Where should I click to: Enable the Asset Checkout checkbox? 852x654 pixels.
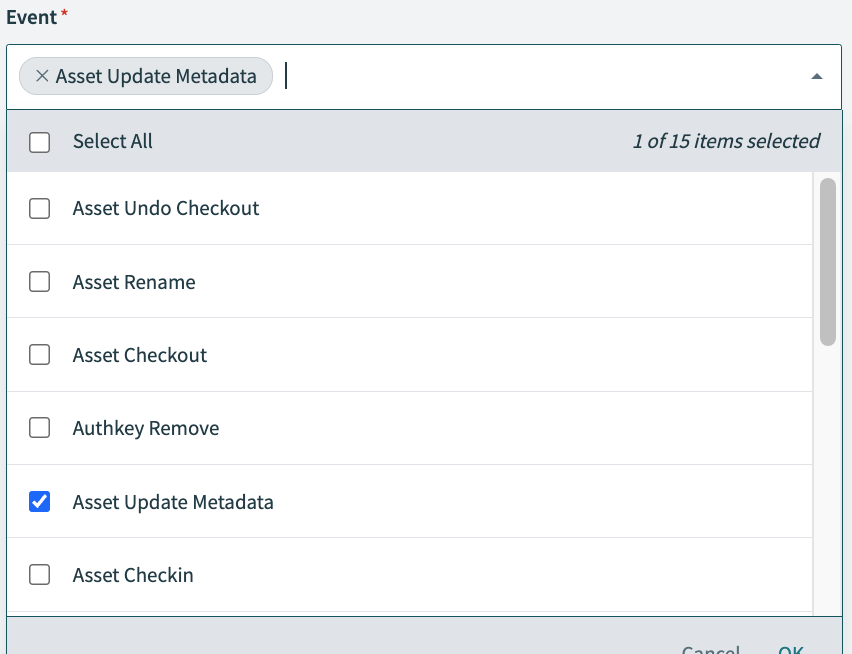[x=40, y=355]
